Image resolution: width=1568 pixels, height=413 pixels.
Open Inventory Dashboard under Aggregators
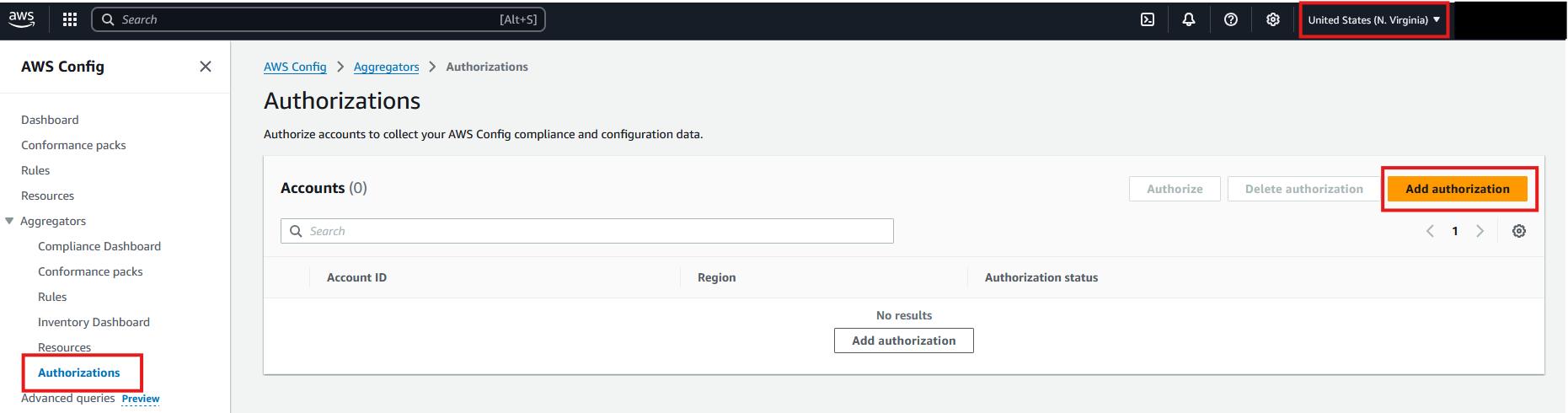(94, 322)
